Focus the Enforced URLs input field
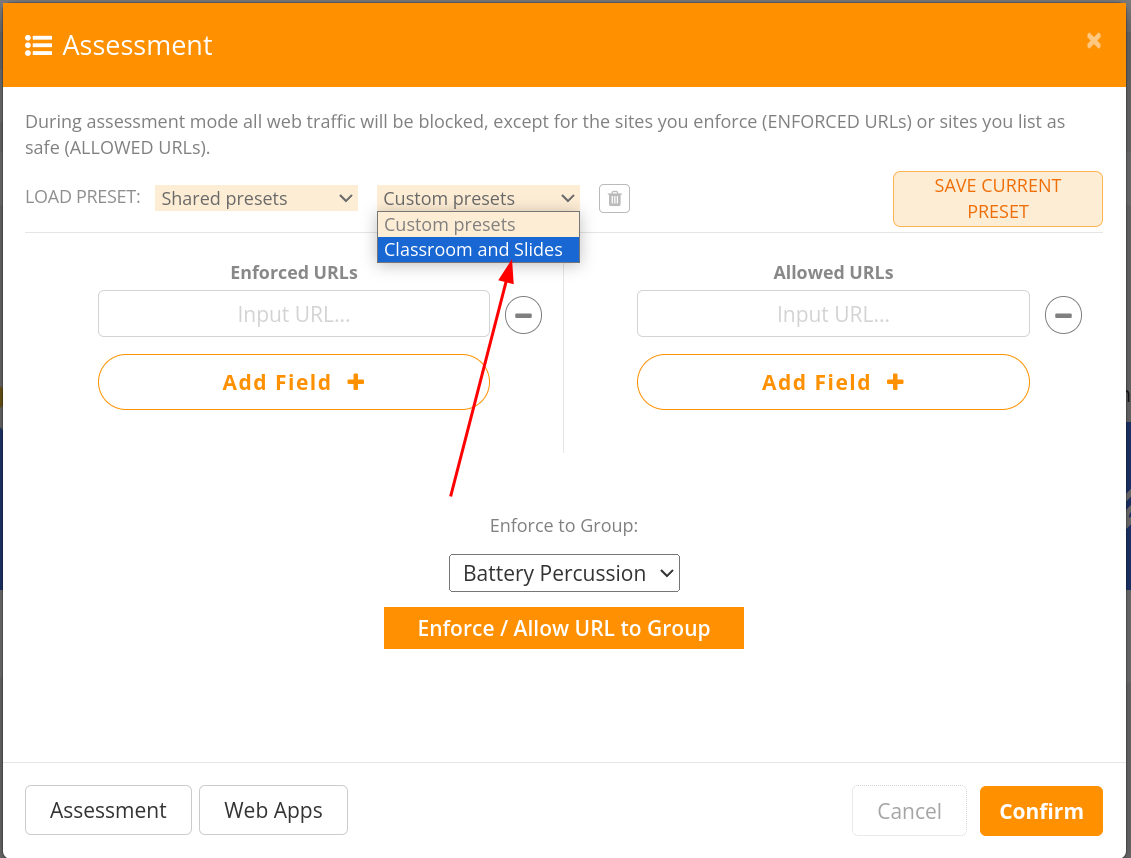The image size is (1131, 858). tap(294, 314)
